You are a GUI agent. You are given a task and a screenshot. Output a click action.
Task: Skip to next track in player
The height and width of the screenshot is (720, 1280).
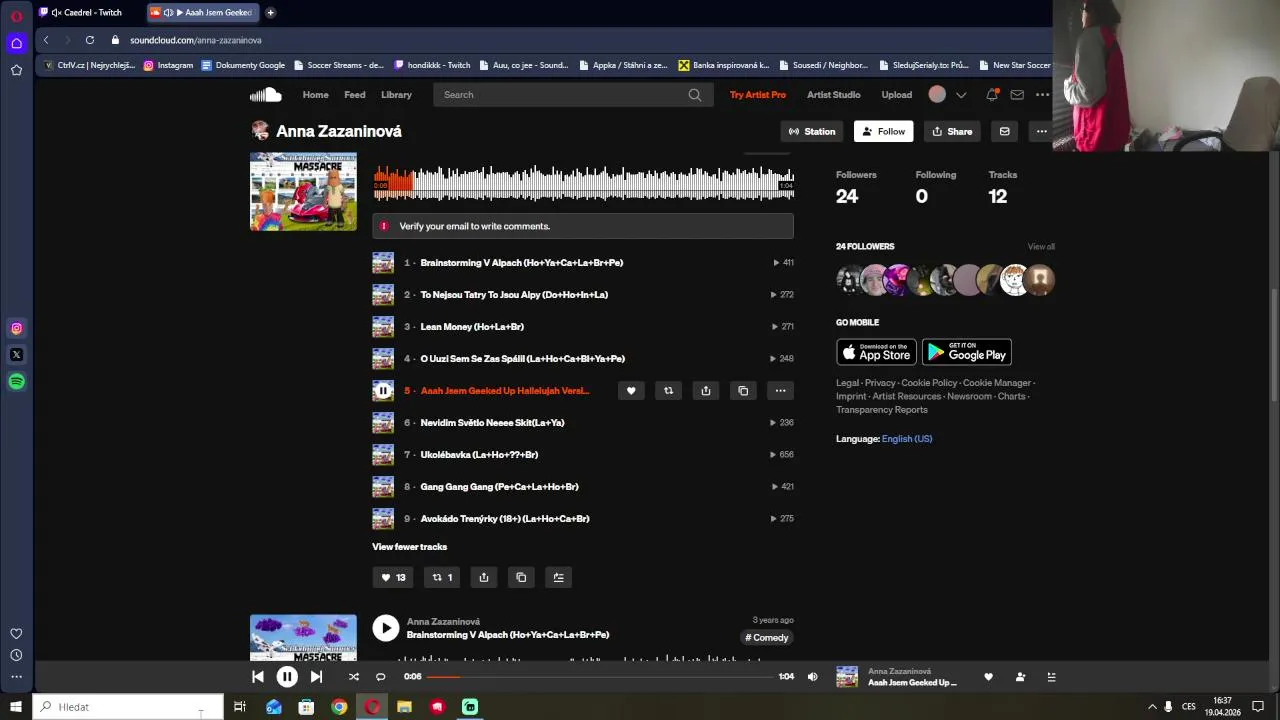pyautogui.click(x=316, y=677)
